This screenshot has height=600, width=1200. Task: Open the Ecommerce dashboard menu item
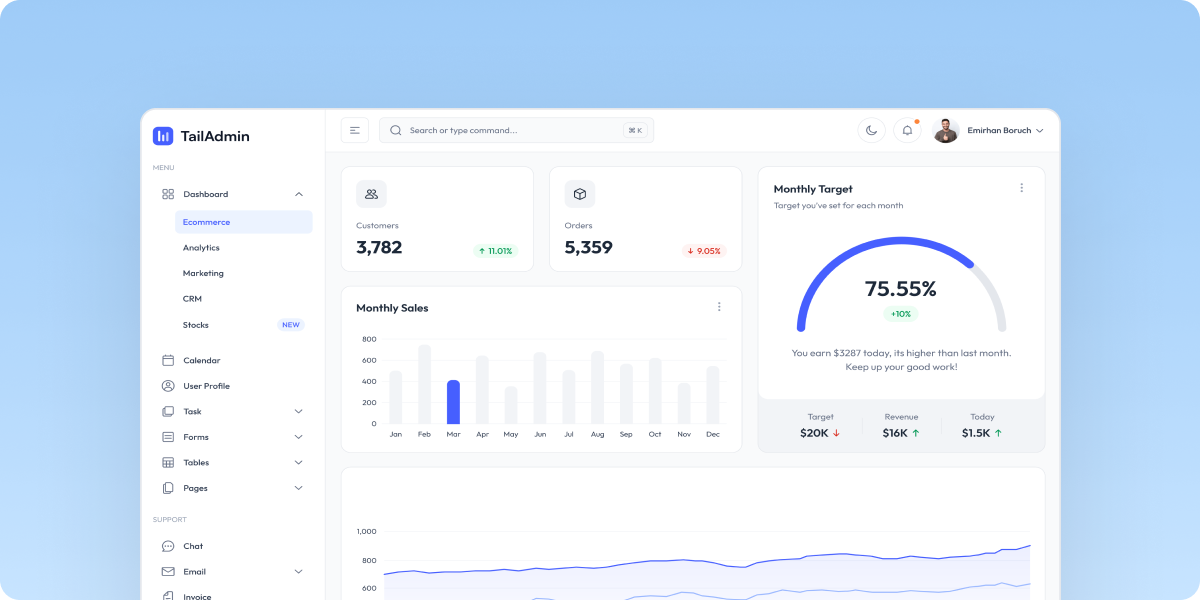[x=206, y=222]
